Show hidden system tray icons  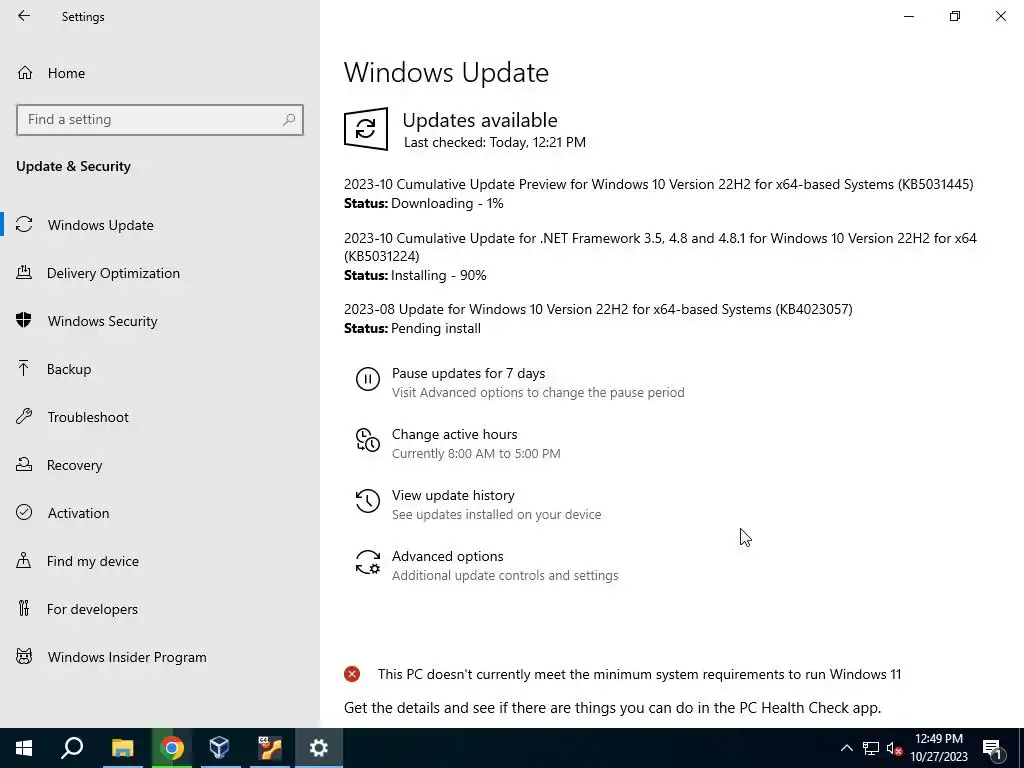(x=846, y=748)
